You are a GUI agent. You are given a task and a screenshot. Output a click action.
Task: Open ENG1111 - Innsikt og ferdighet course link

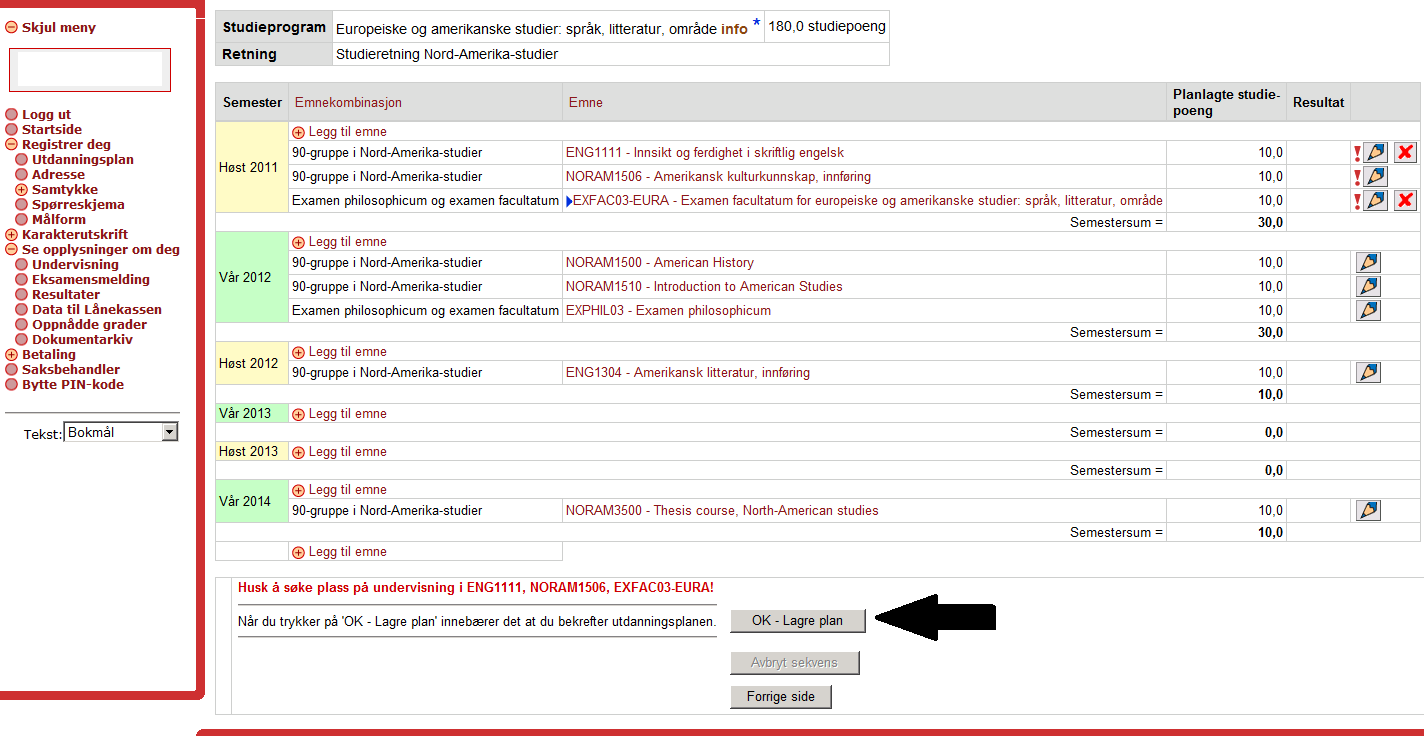(x=705, y=153)
